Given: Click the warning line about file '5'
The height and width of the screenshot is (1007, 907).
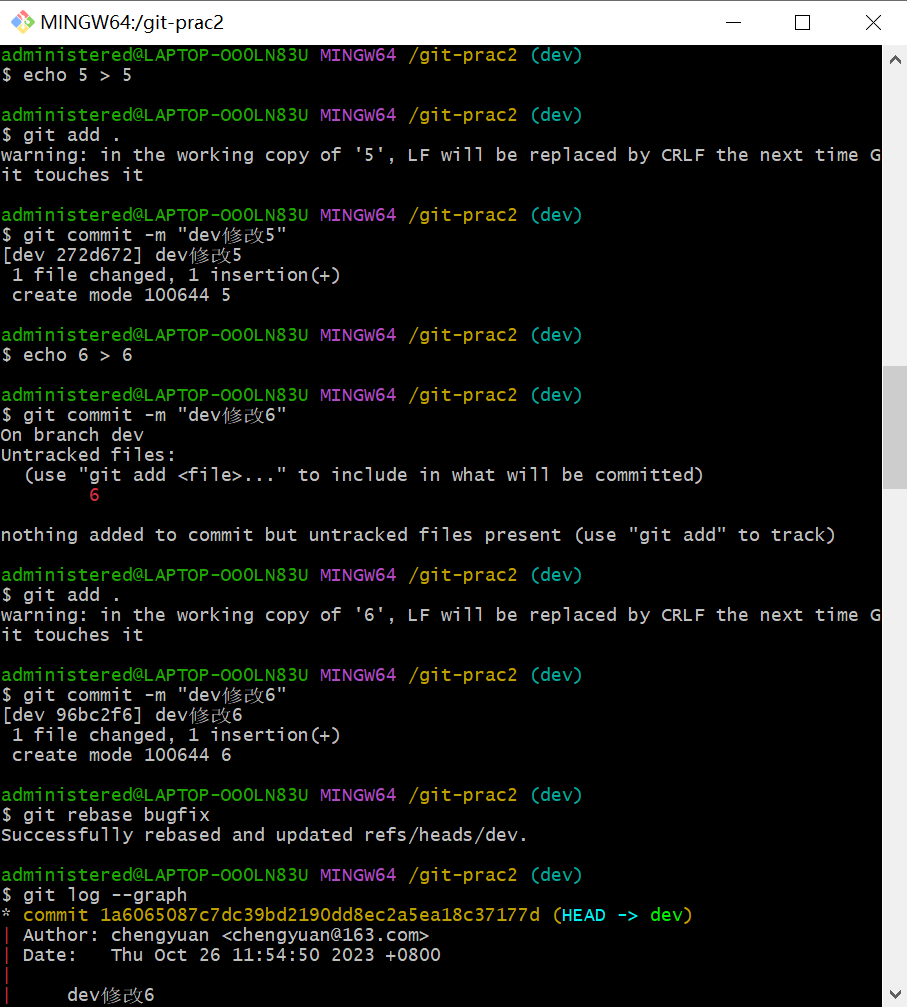Looking at the screenshot, I should coord(441,164).
